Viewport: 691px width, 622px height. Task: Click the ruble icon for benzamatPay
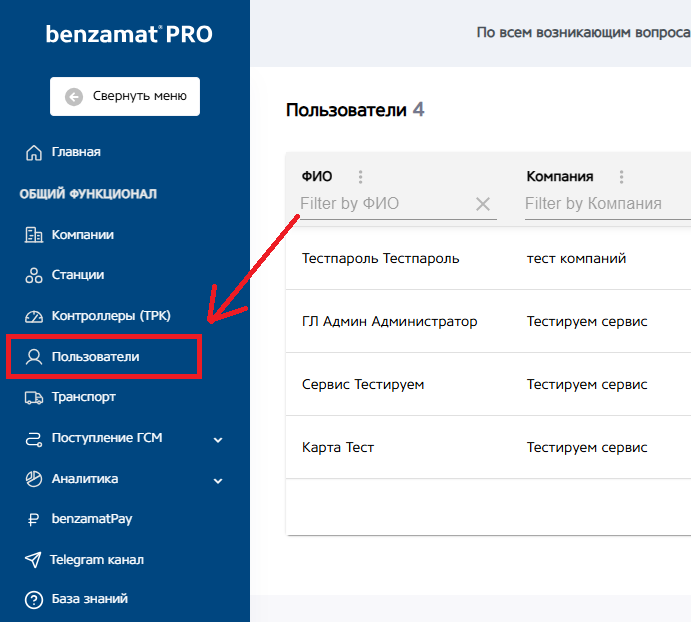click(x=33, y=519)
